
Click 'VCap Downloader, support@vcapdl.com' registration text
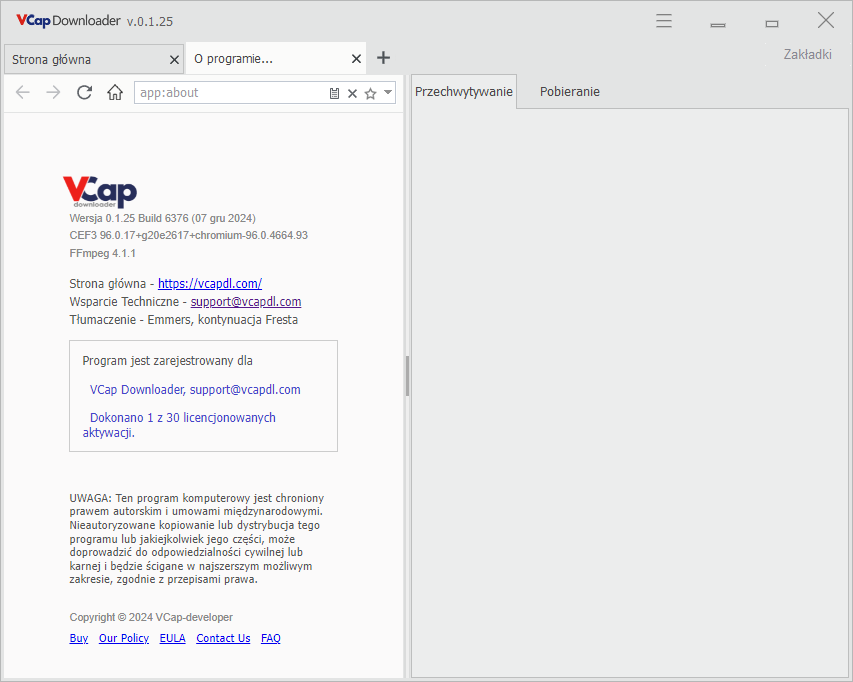click(x=195, y=389)
